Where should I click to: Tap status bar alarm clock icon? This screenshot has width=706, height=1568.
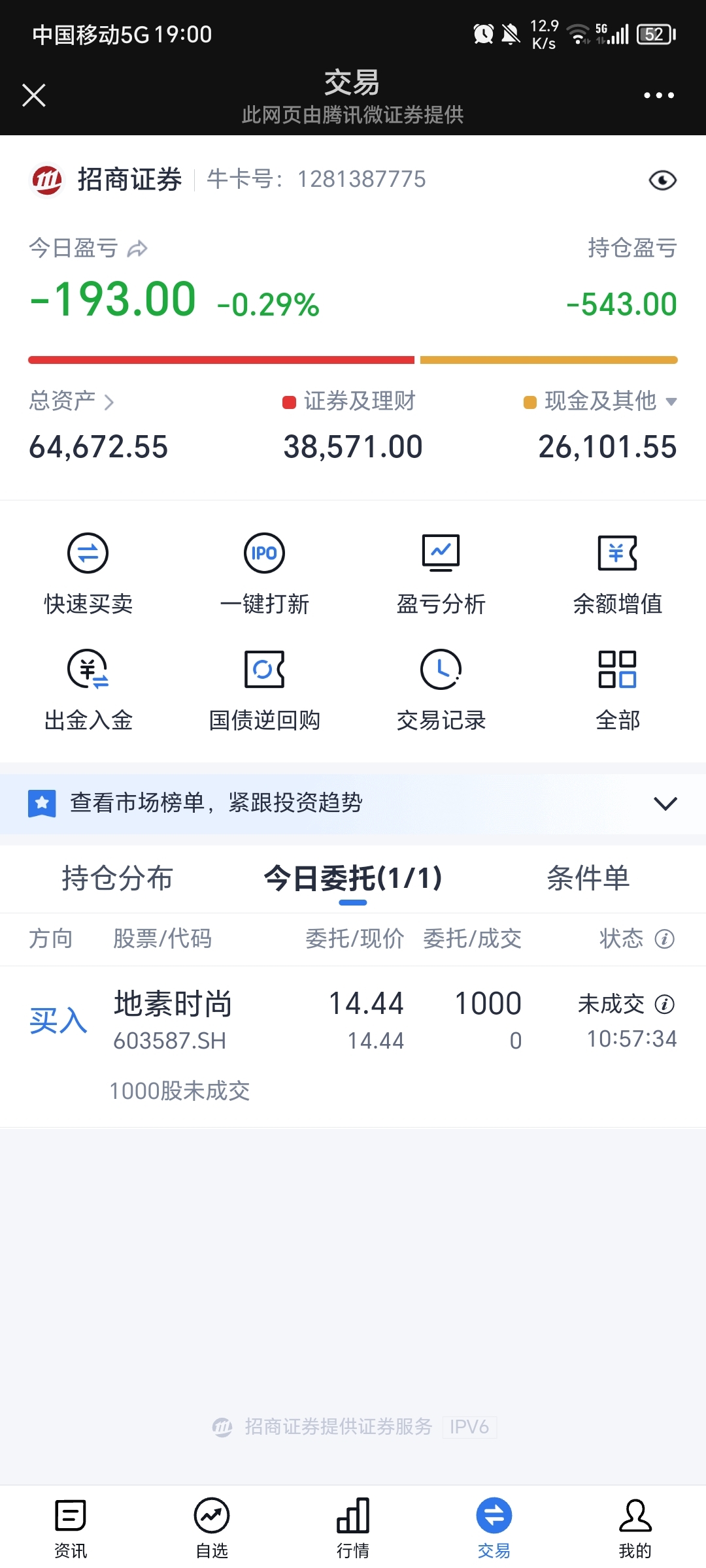[x=484, y=34]
